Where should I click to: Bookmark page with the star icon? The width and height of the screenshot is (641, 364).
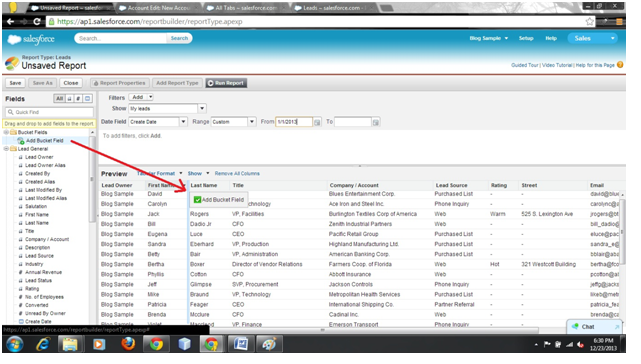(589, 22)
